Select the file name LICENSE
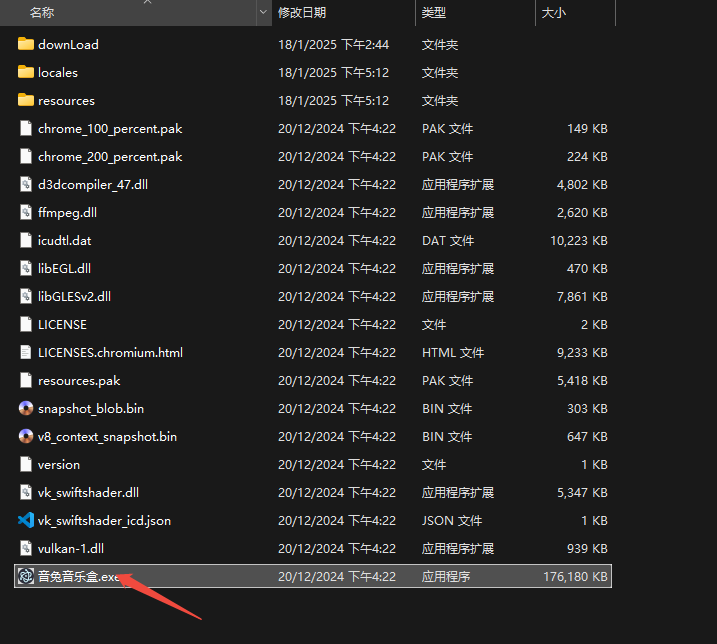This screenshot has height=644, width=717. pyautogui.click(x=62, y=324)
